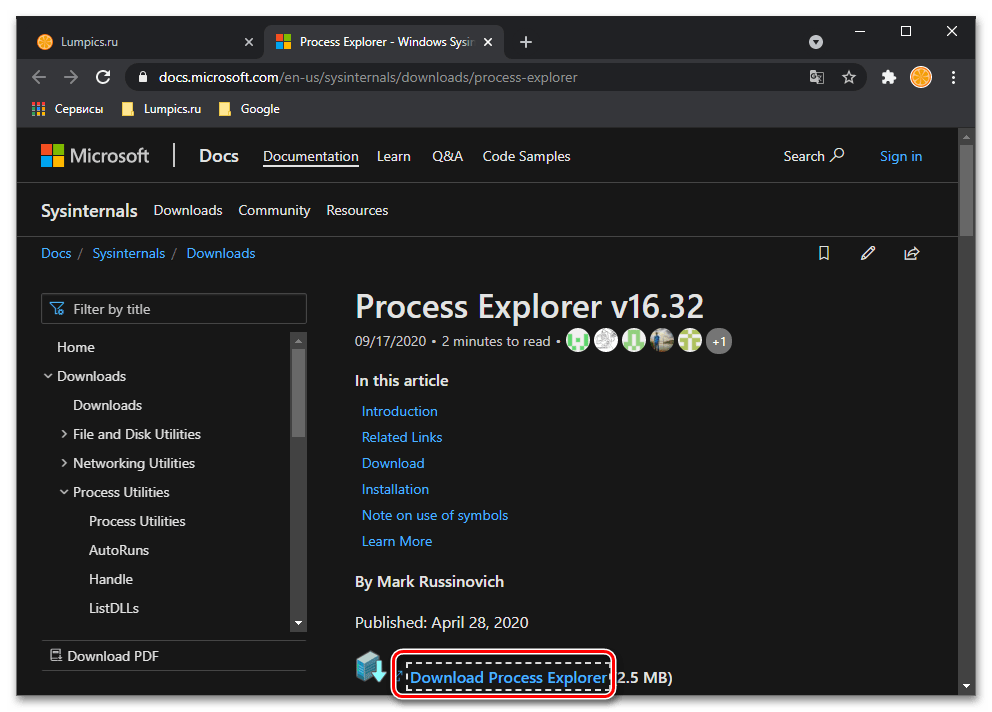Click the translate page icon in the address bar

coord(817,77)
